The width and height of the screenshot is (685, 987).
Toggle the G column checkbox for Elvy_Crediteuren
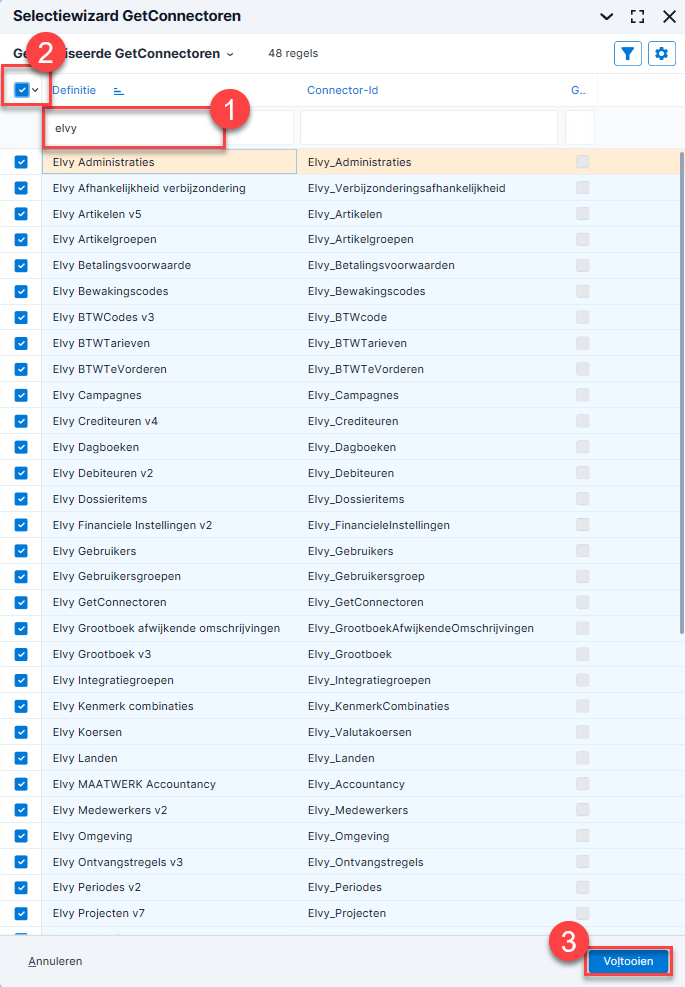click(x=583, y=421)
